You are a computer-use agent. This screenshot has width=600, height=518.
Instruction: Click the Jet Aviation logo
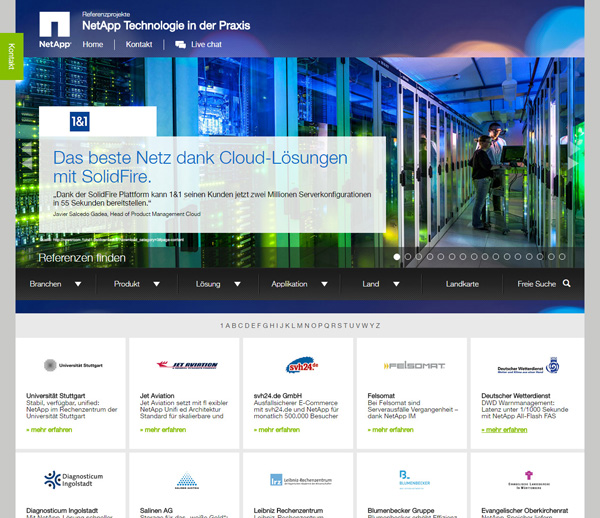(x=187, y=365)
